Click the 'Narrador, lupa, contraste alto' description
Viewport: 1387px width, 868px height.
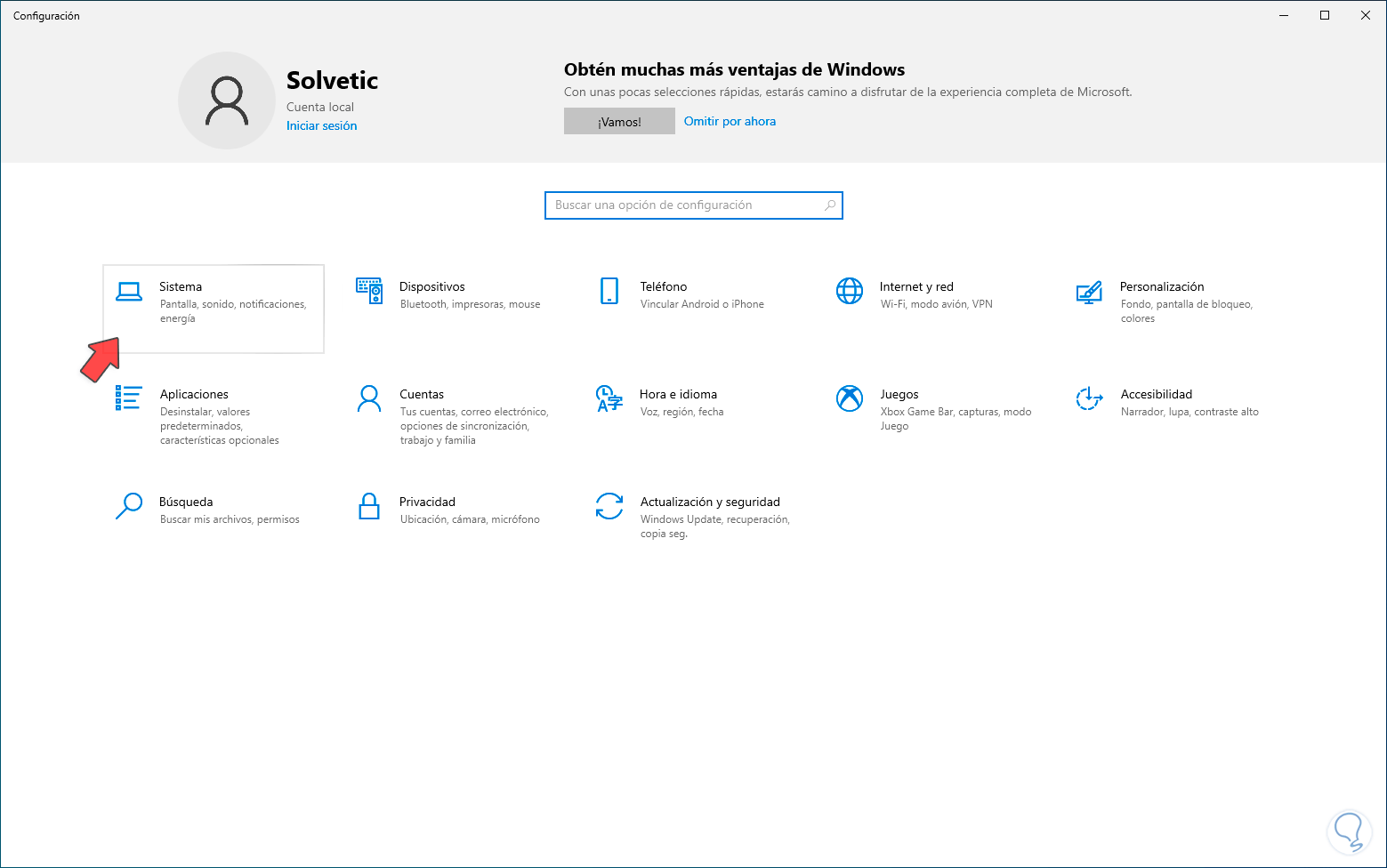1189,412
